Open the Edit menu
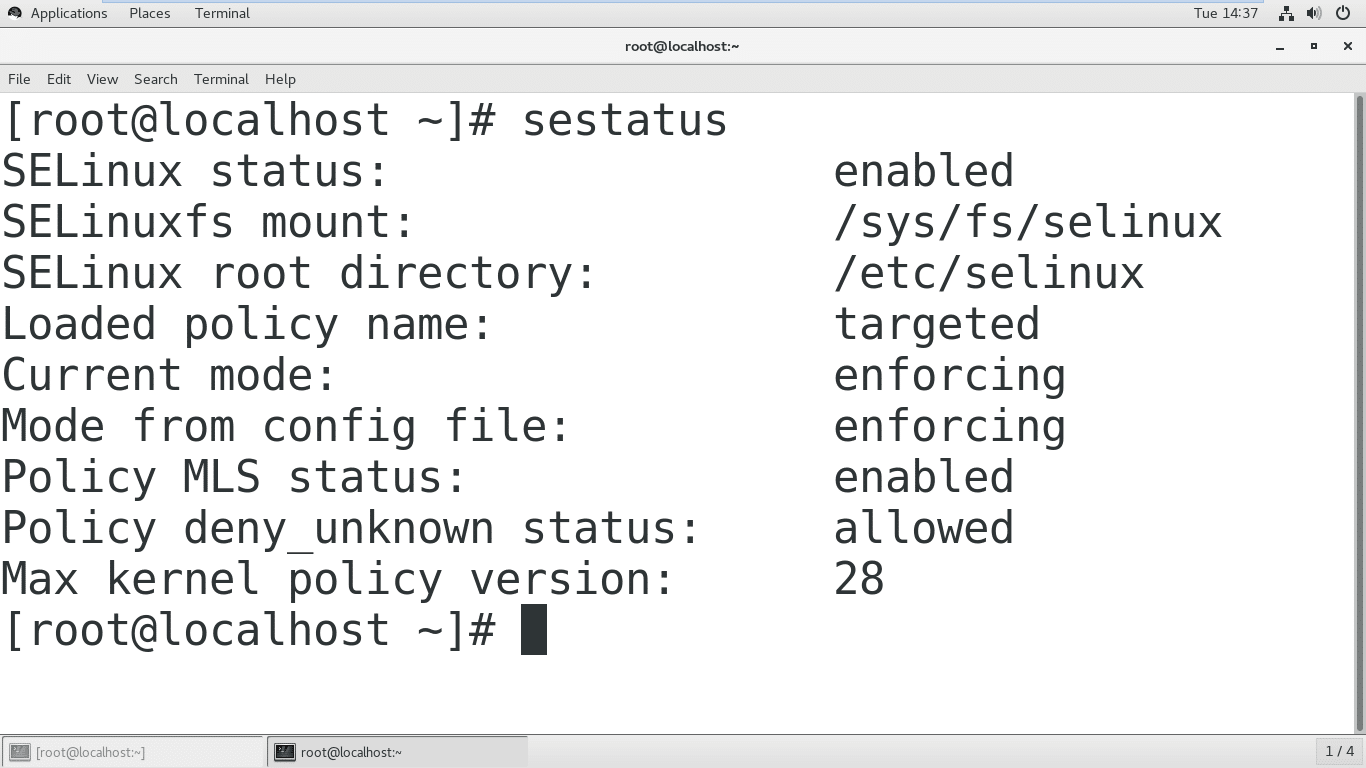Viewport: 1366px width, 768px height. click(x=59, y=79)
